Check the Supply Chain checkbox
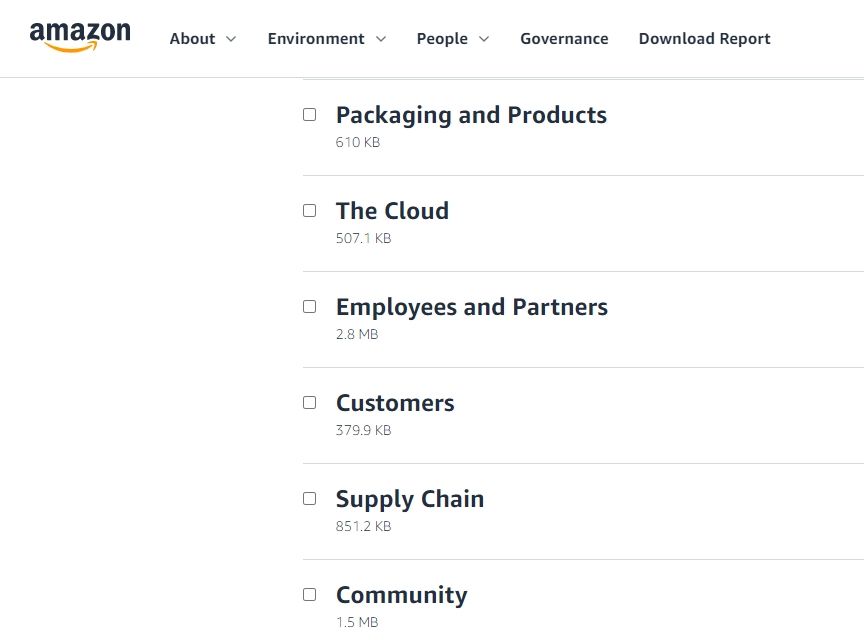 [310, 499]
